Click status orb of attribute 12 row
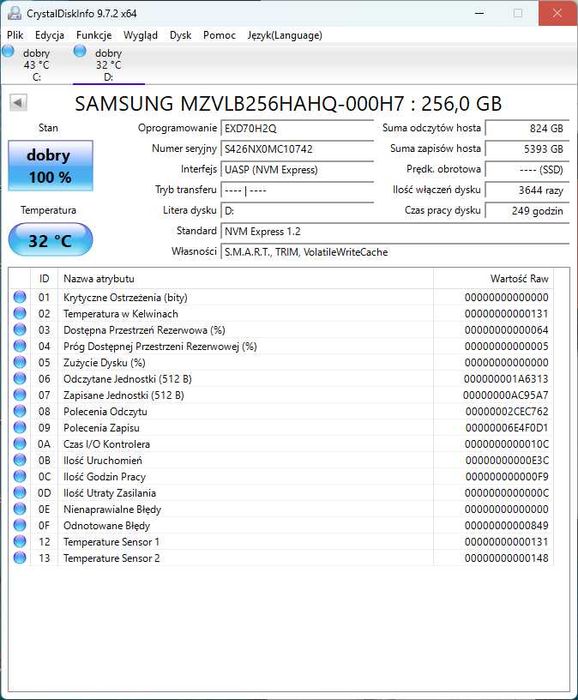The height and width of the screenshot is (700, 578). point(20,542)
